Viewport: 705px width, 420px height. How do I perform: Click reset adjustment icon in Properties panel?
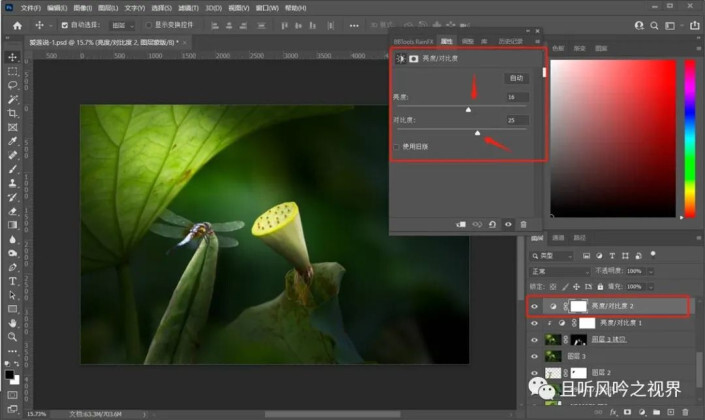point(492,225)
